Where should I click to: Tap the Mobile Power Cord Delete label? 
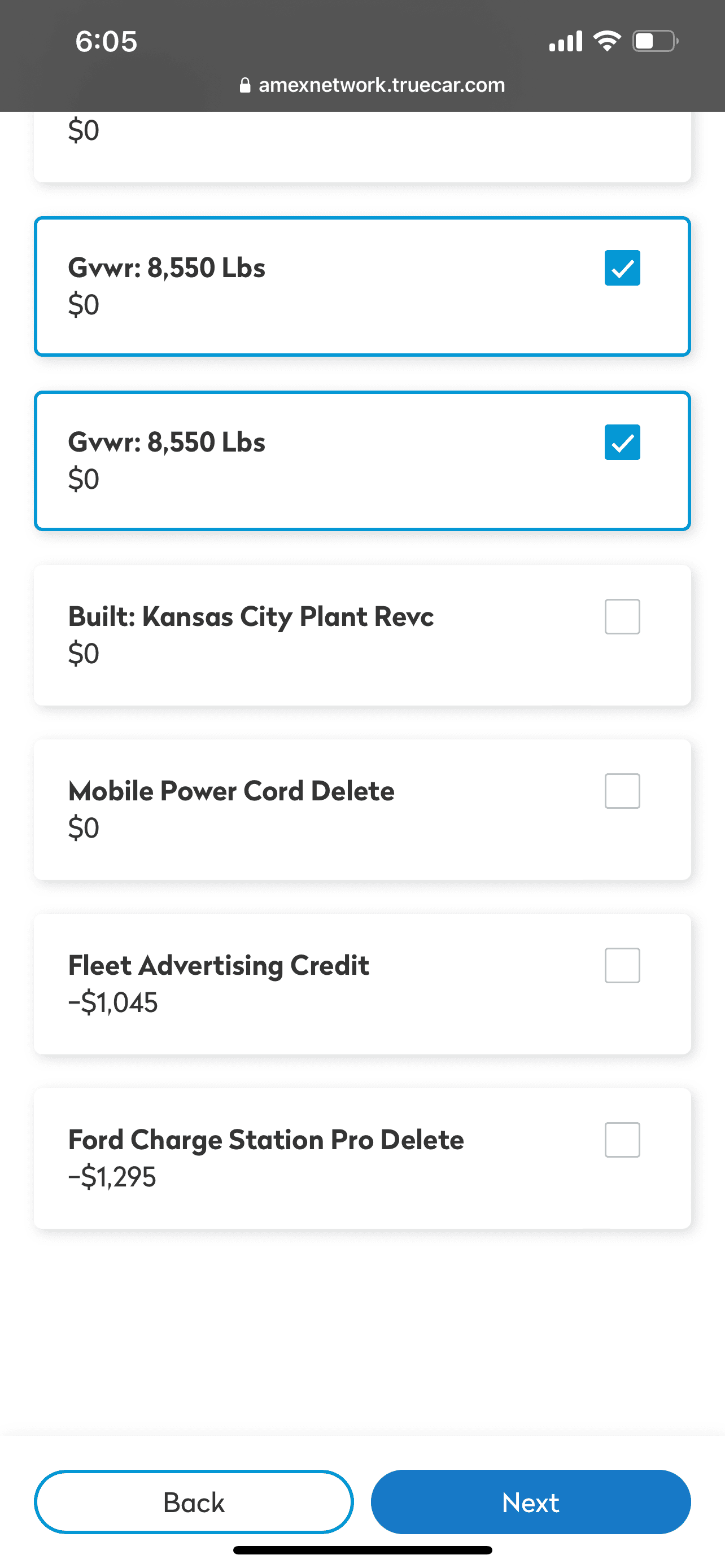click(x=232, y=791)
